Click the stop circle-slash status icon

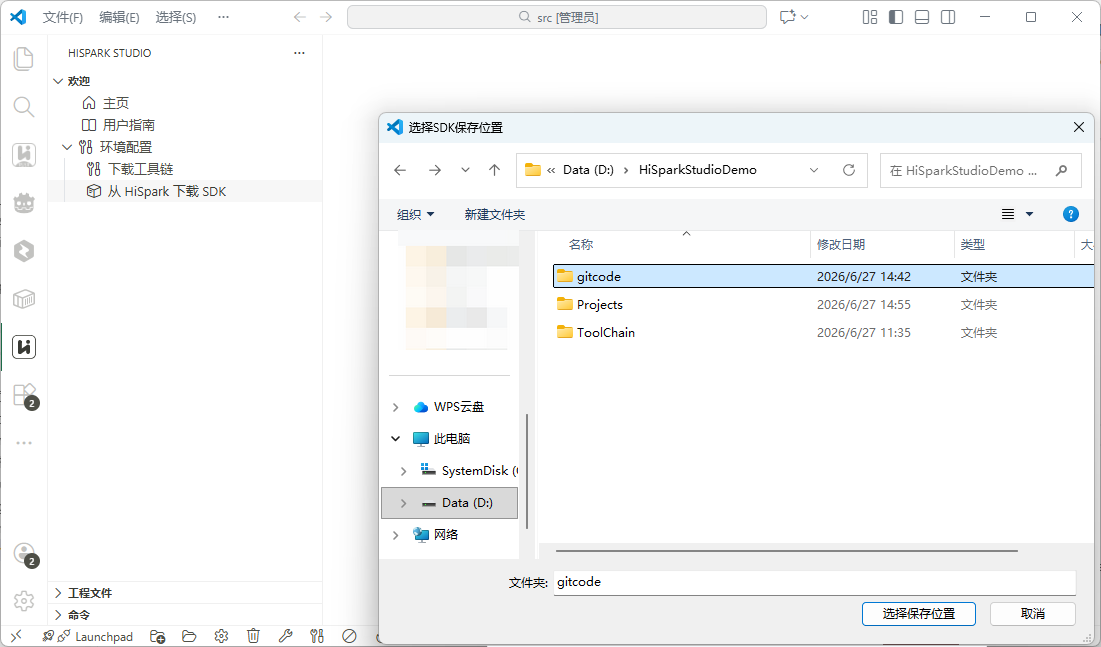point(350,636)
